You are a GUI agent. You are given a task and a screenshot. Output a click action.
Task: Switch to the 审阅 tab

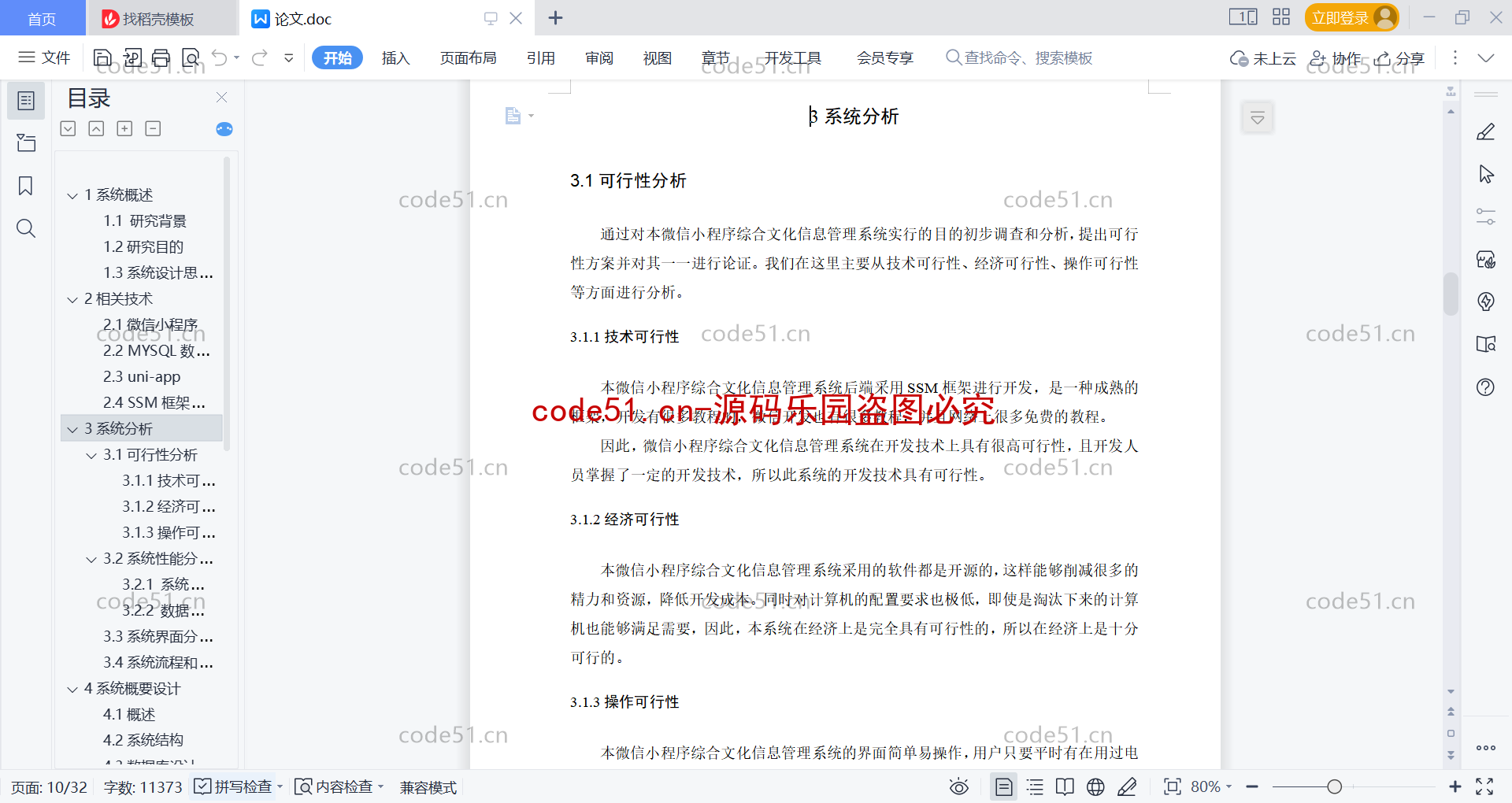[599, 57]
